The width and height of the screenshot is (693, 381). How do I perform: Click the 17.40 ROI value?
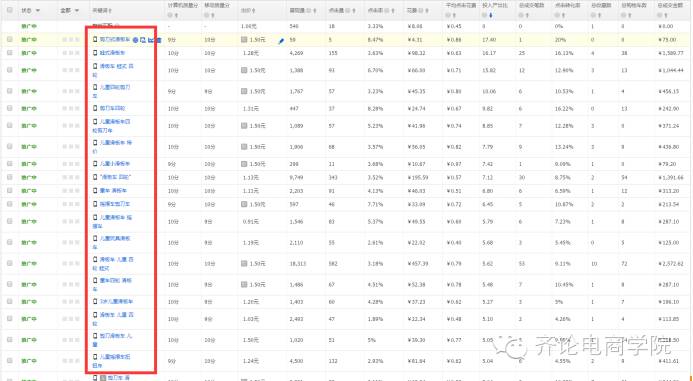point(489,40)
